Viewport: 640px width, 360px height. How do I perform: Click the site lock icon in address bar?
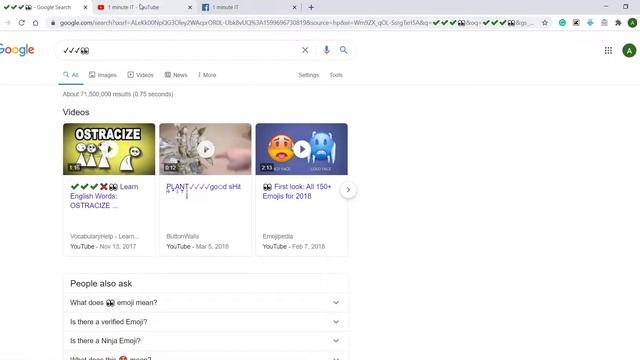(x=53, y=23)
